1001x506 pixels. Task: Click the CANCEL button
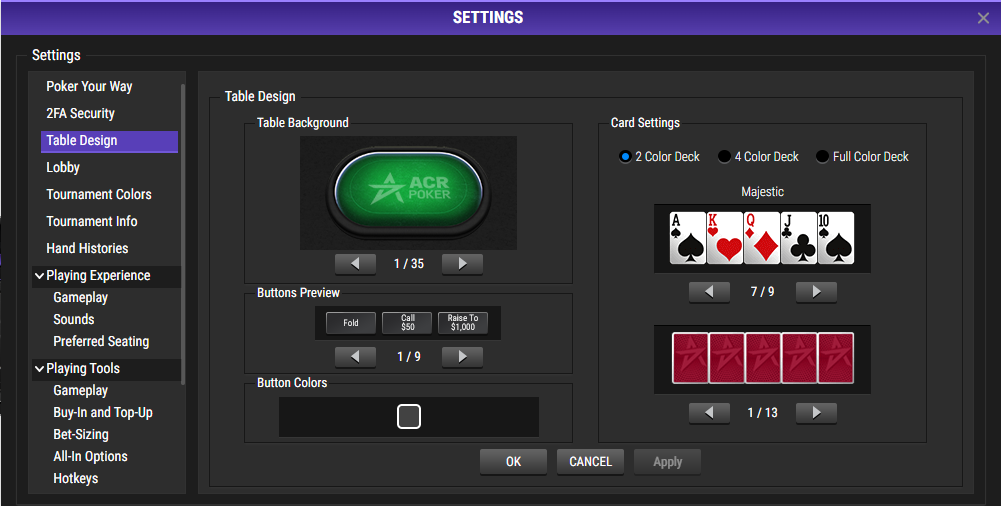click(591, 462)
